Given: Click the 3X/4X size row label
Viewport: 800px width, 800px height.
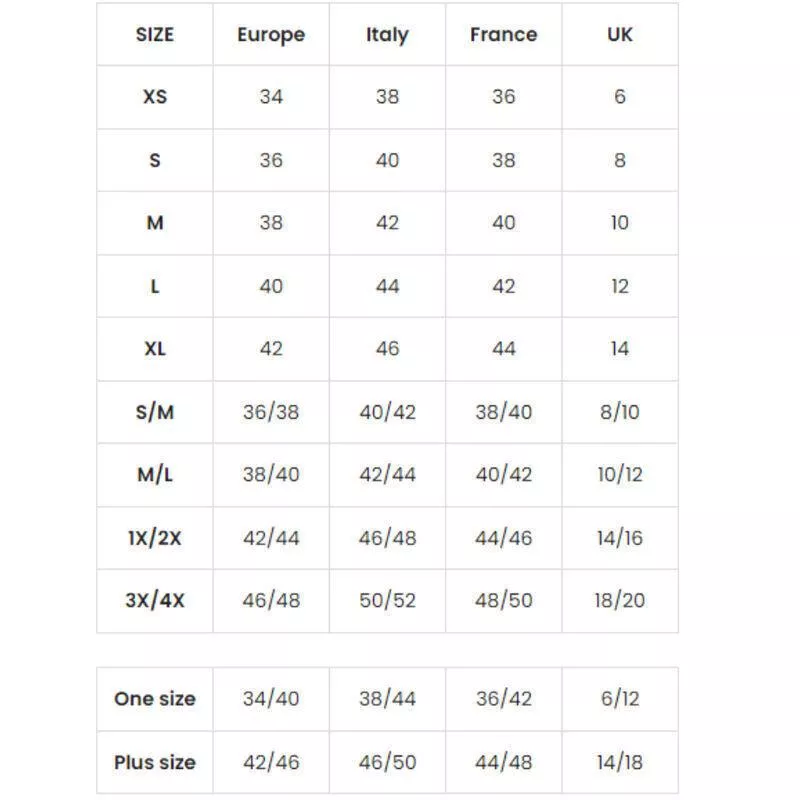Looking at the screenshot, I should pyautogui.click(x=155, y=601).
